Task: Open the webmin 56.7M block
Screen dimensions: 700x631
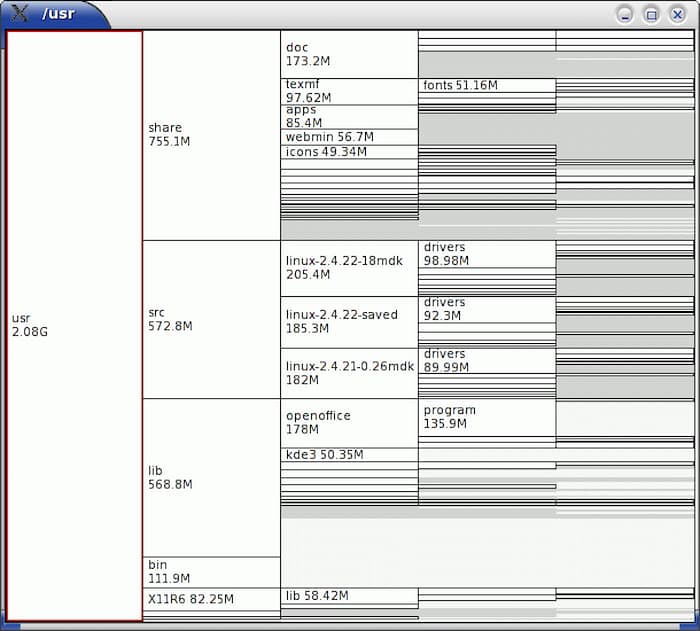Action: (x=350, y=137)
